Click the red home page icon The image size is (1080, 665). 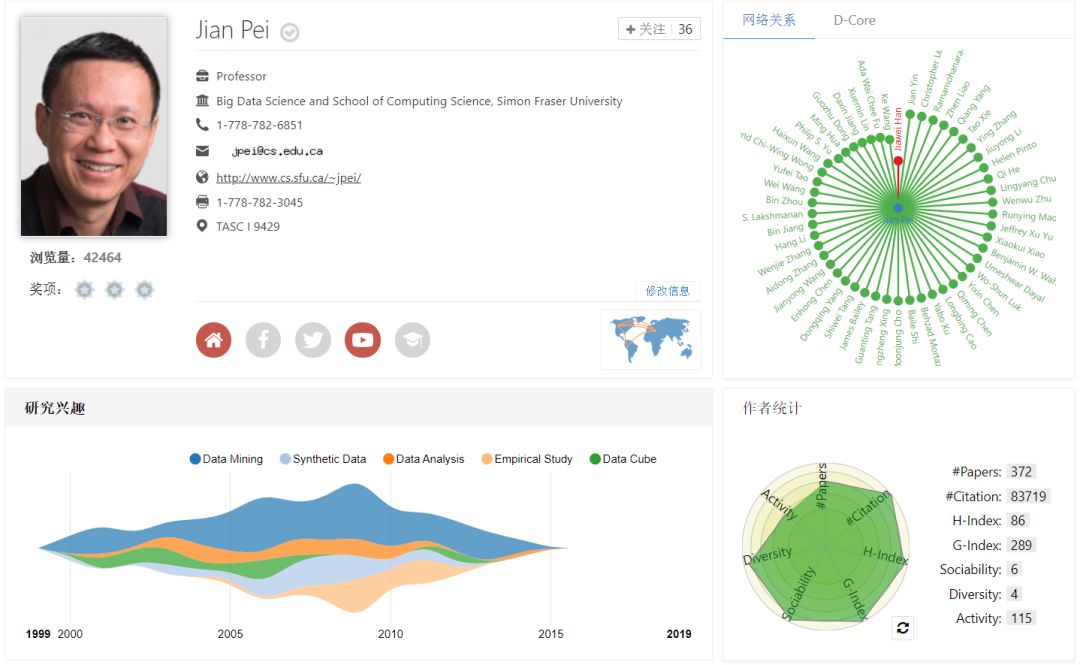coord(213,340)
